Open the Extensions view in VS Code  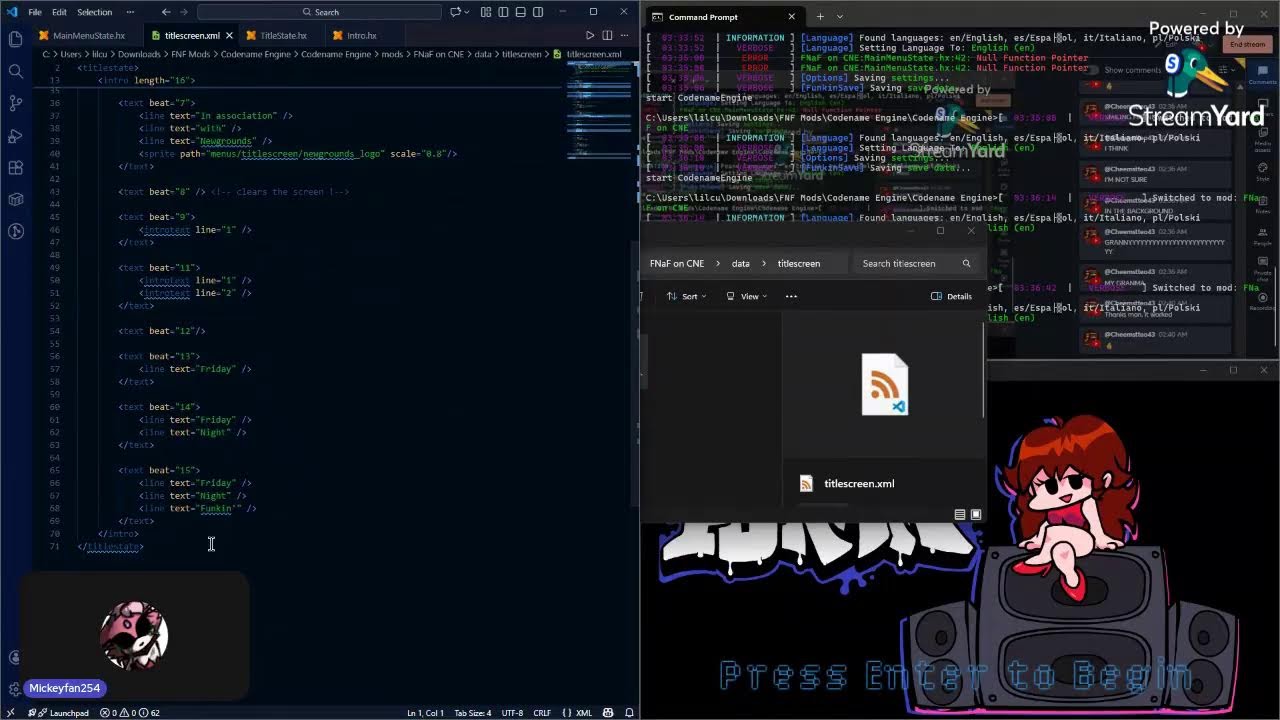[15, 167]
